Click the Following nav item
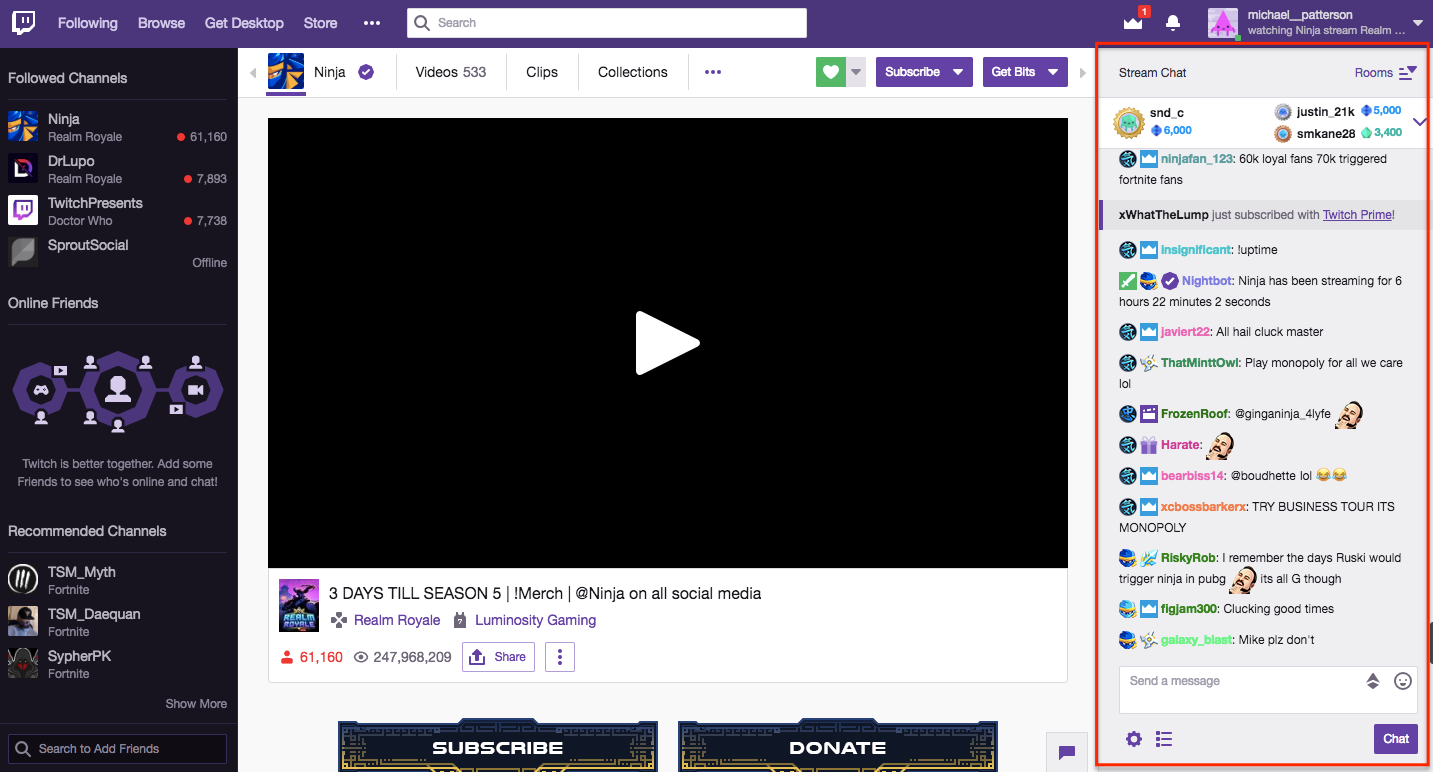The height and width of the screenshot is (772, 1433). pos(87,23)
